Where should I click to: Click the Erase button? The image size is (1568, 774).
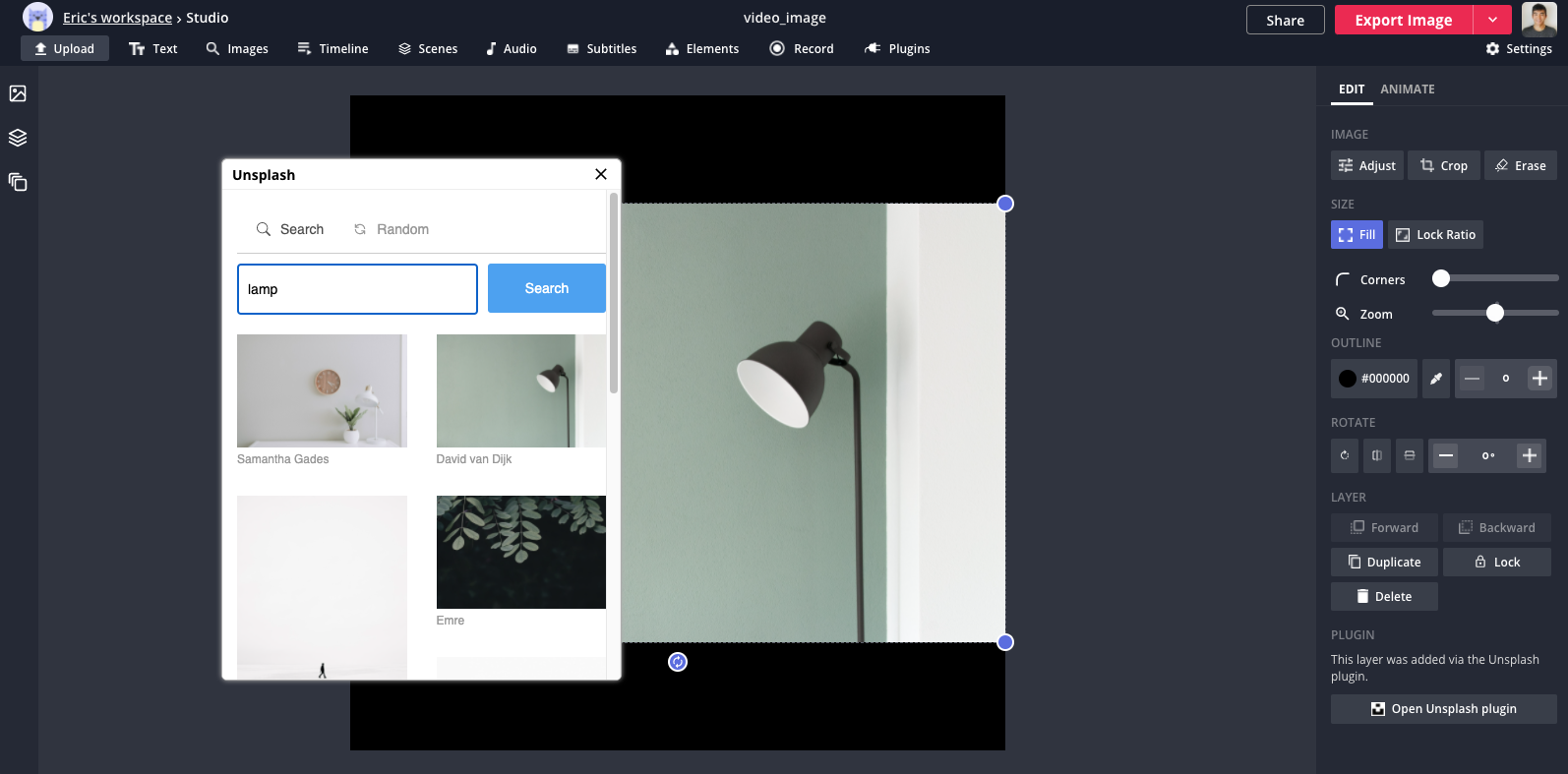click(1521, 165)
